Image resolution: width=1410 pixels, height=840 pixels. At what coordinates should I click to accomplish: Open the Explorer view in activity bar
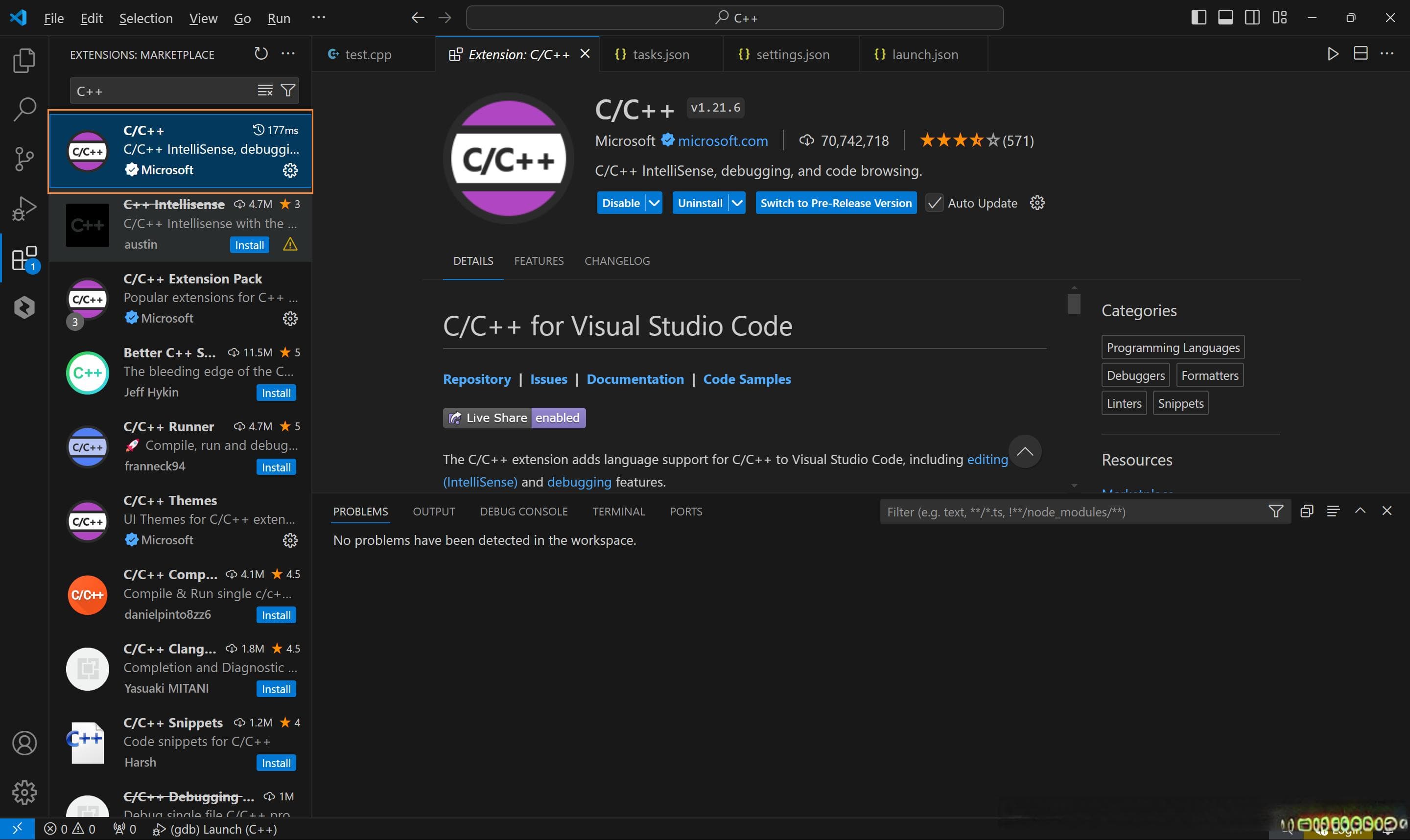24,60
